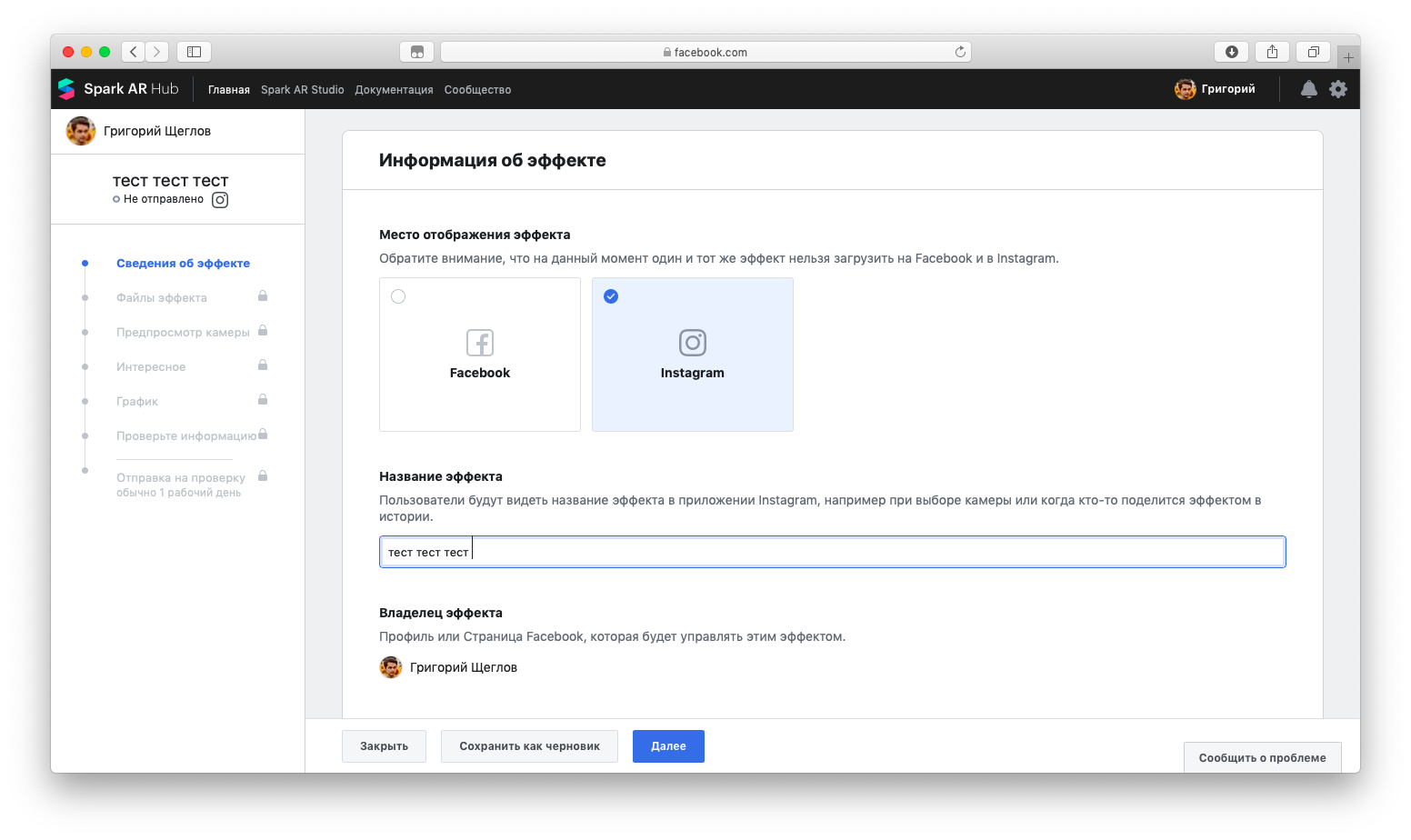The image size is (1411, 840).
Task: Select Отправка на проверку step
Action: coord(181,478)
